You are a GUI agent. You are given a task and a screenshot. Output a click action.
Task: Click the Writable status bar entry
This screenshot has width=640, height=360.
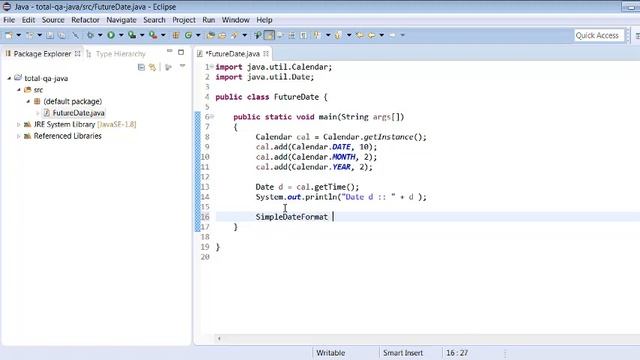[x=330, y=353]
